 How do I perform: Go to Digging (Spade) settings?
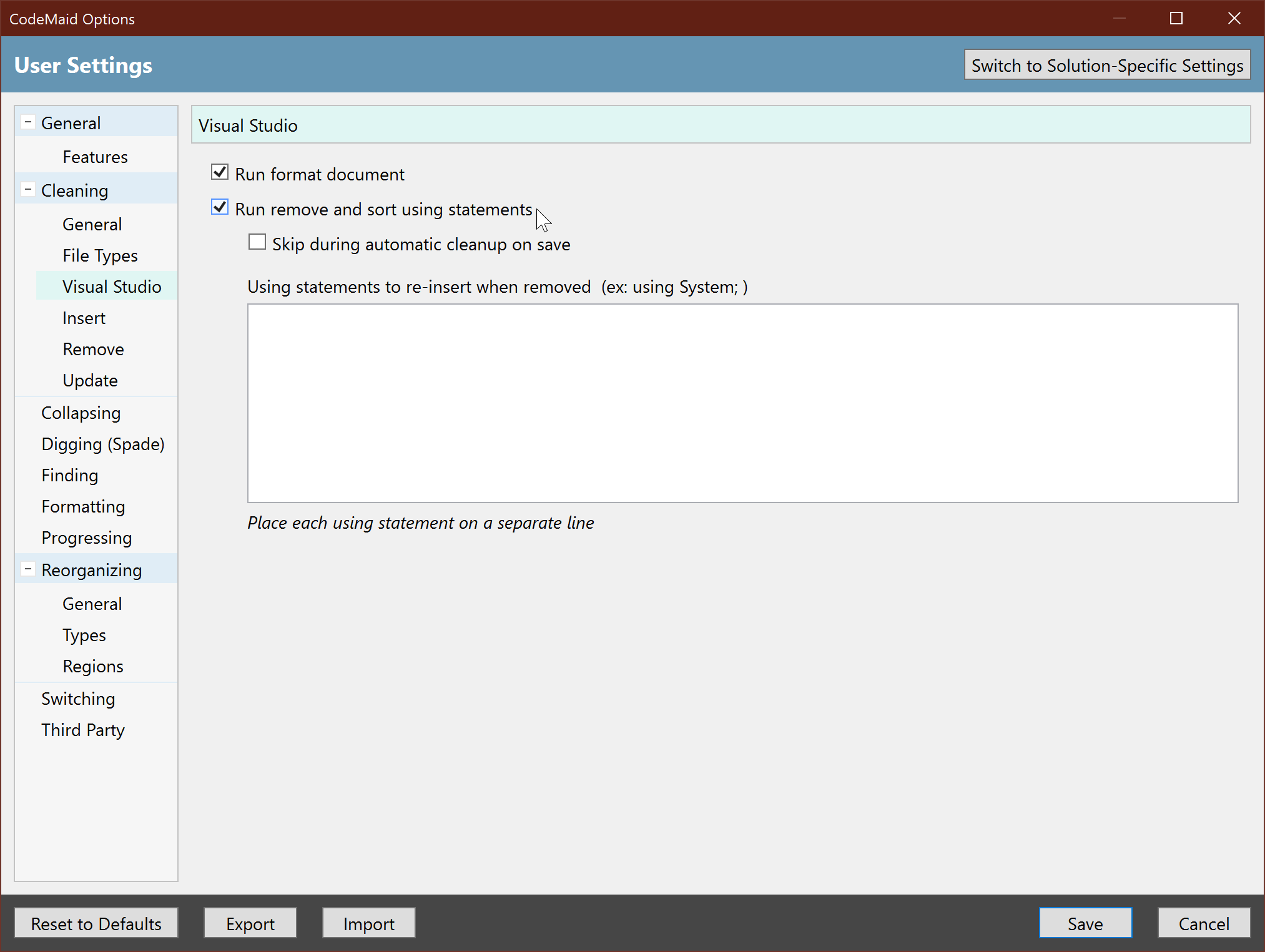[x=103, y=444]
